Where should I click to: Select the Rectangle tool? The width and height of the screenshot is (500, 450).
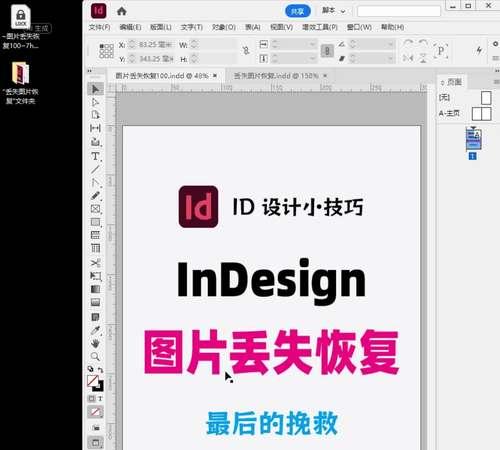pyautogui.click(x=95, y=222)
